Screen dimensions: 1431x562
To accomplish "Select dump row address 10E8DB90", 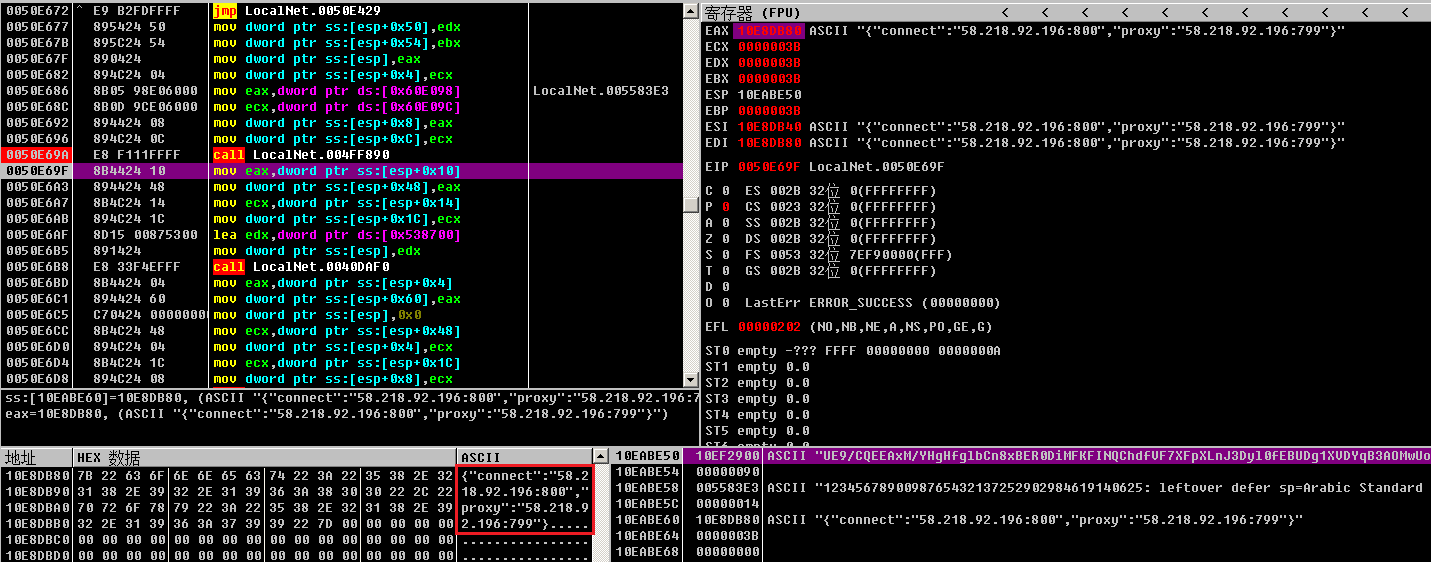I will point(37,491).
